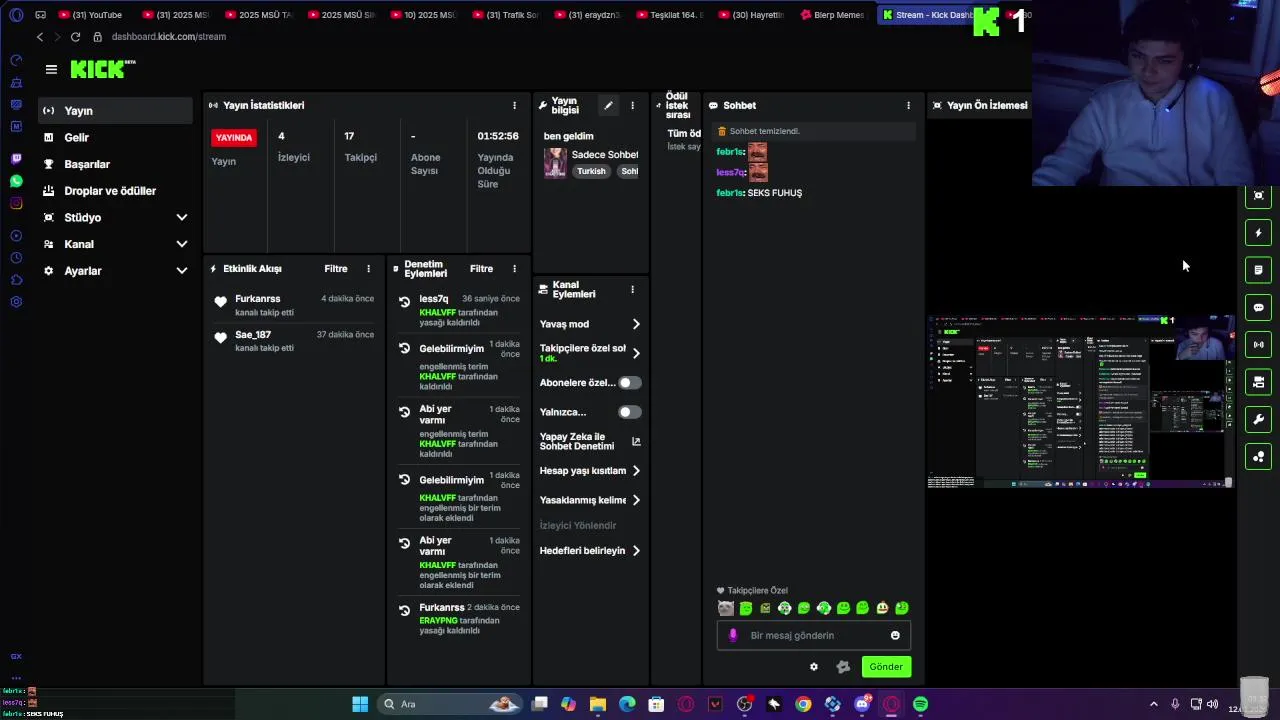Click the three-dots cluster icon in right toolbar
Viewport: 1280px width, 720px height.
point(1258,457)
